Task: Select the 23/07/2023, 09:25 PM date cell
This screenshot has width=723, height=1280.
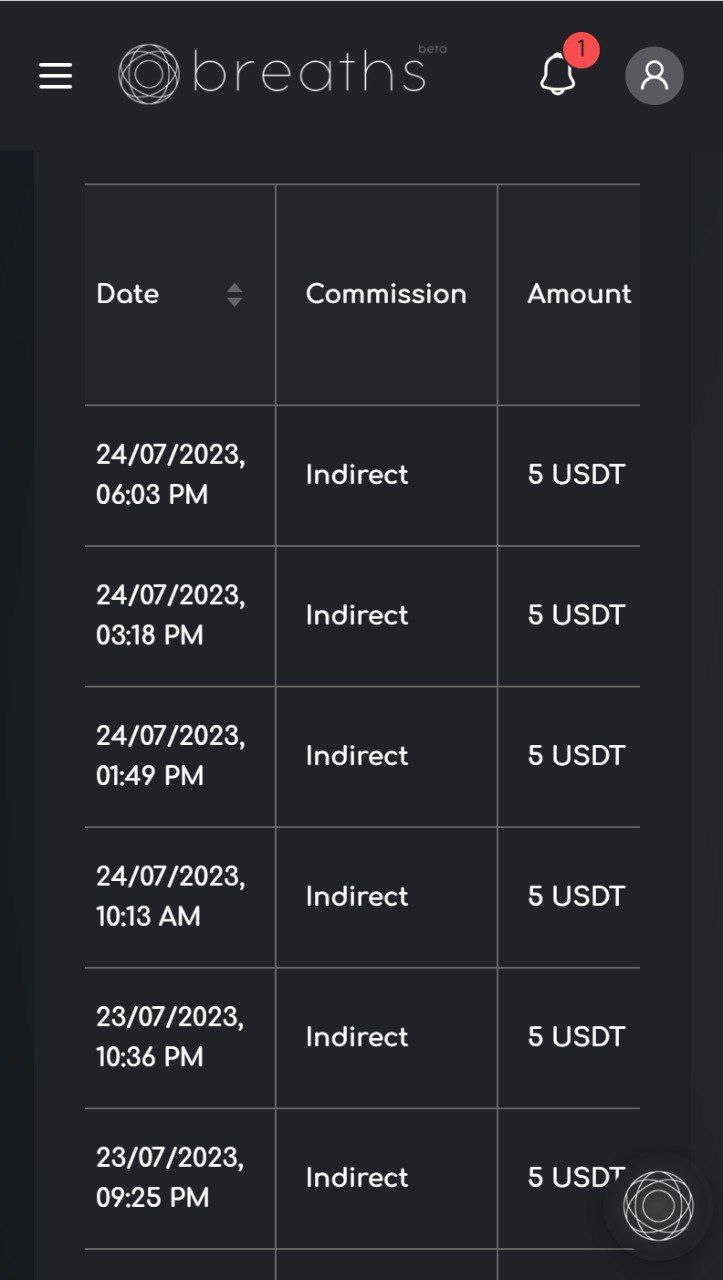Action: click(170, 1177)
